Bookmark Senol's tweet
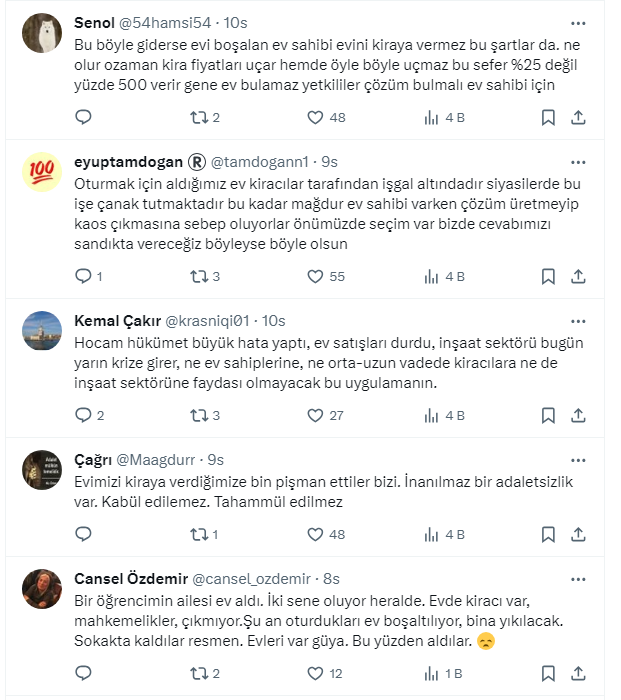Screen dimensions: 621x700 coord(548,117)
